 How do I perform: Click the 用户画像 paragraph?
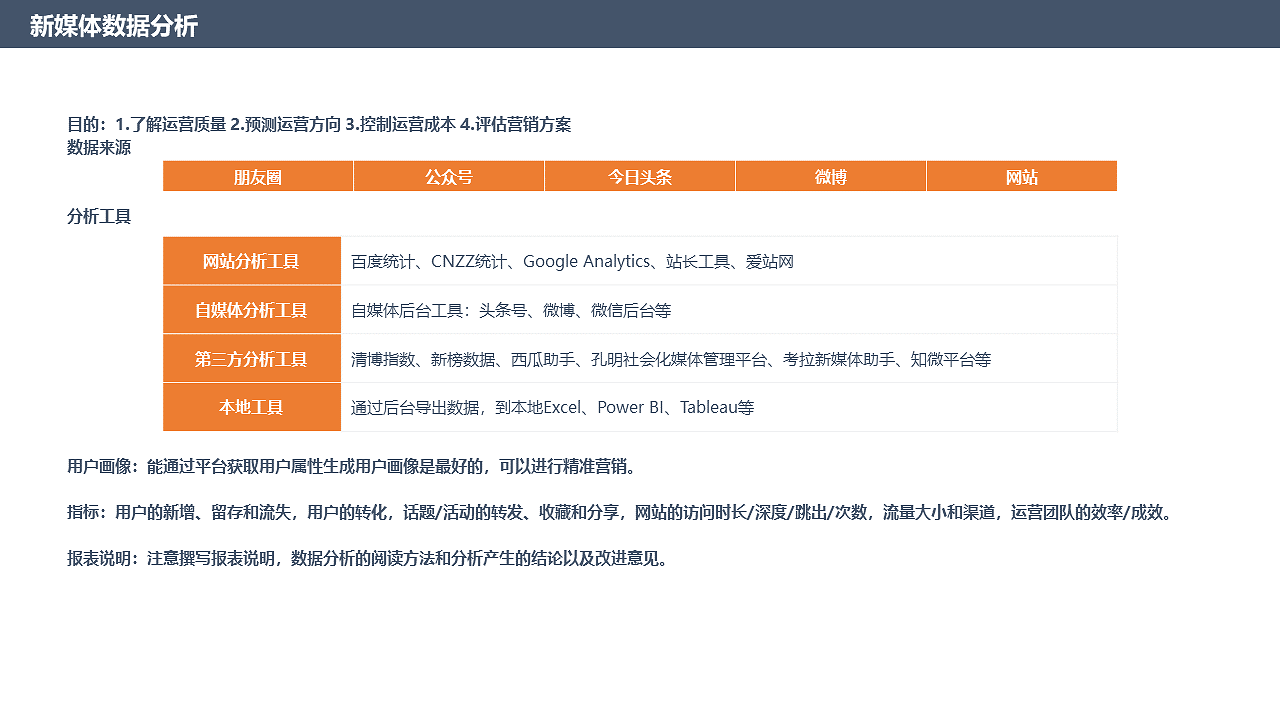click(351, 467)
